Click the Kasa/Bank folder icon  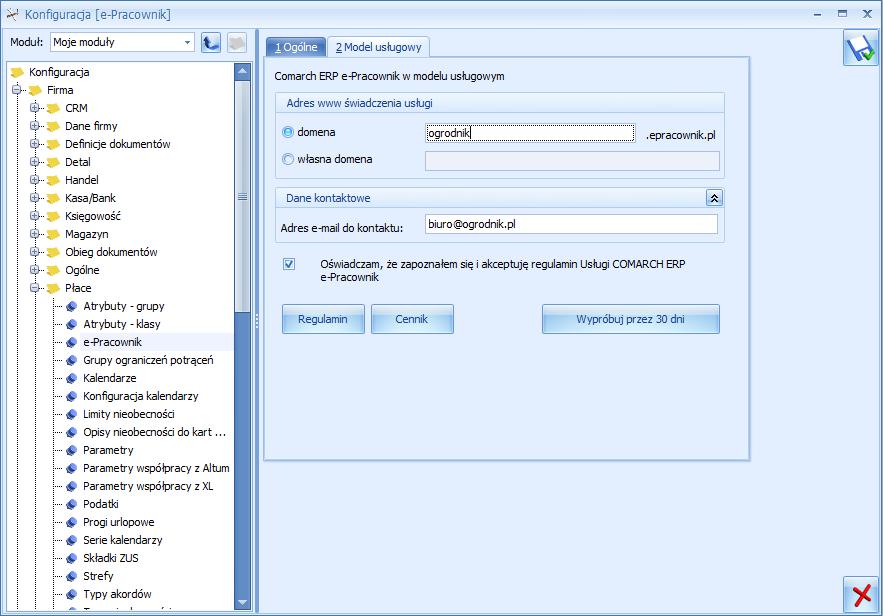tap(53, 199)
